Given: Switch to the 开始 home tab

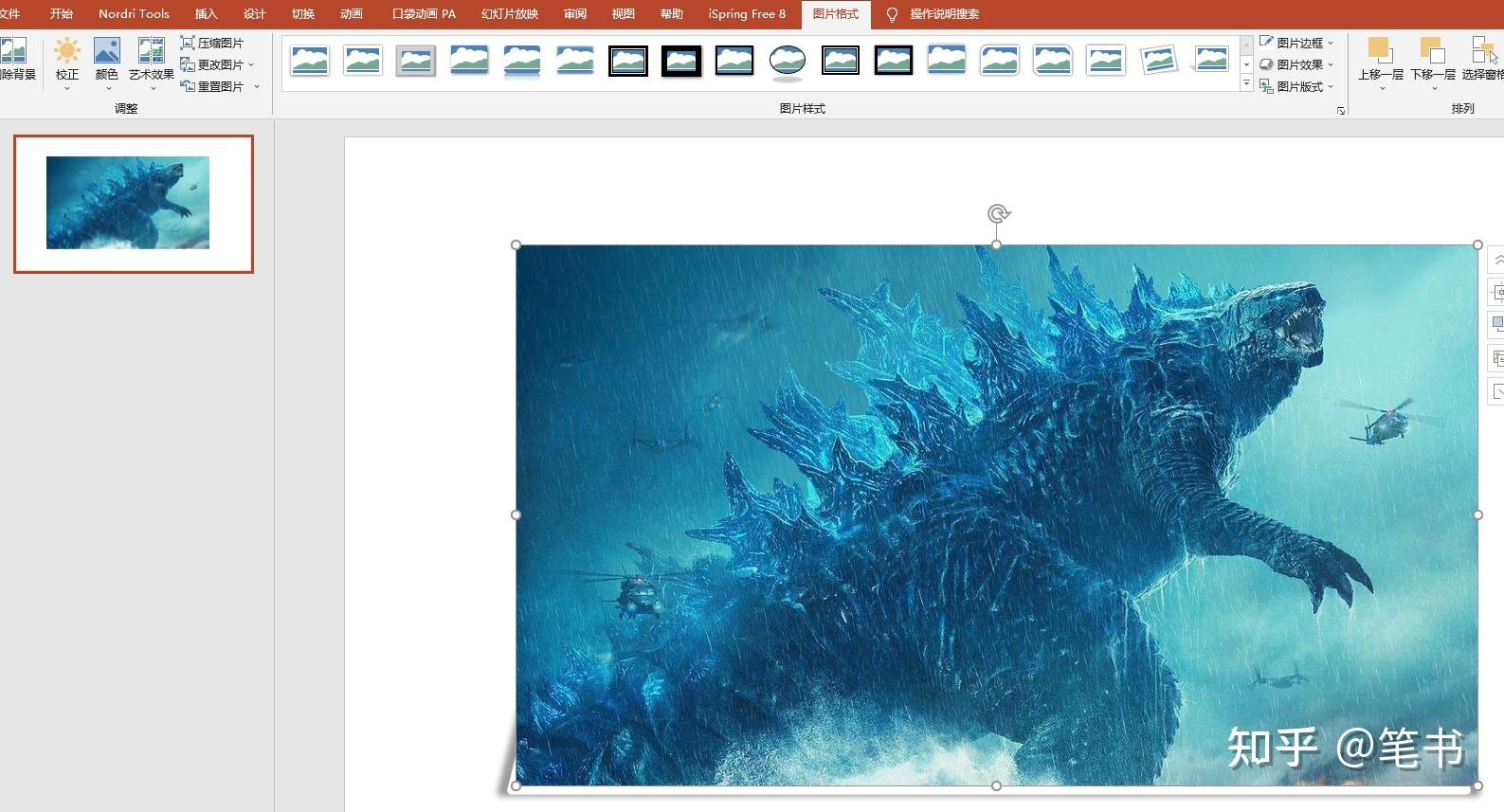Looking at the screenshot, I should 62,14.
